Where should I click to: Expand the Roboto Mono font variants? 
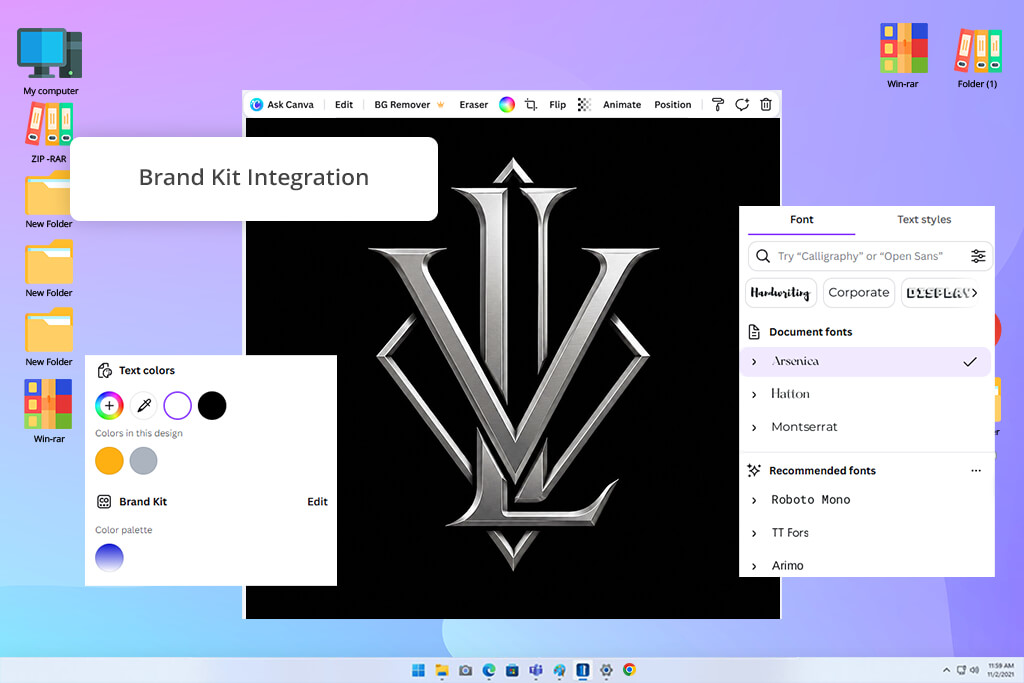point(754,500)
